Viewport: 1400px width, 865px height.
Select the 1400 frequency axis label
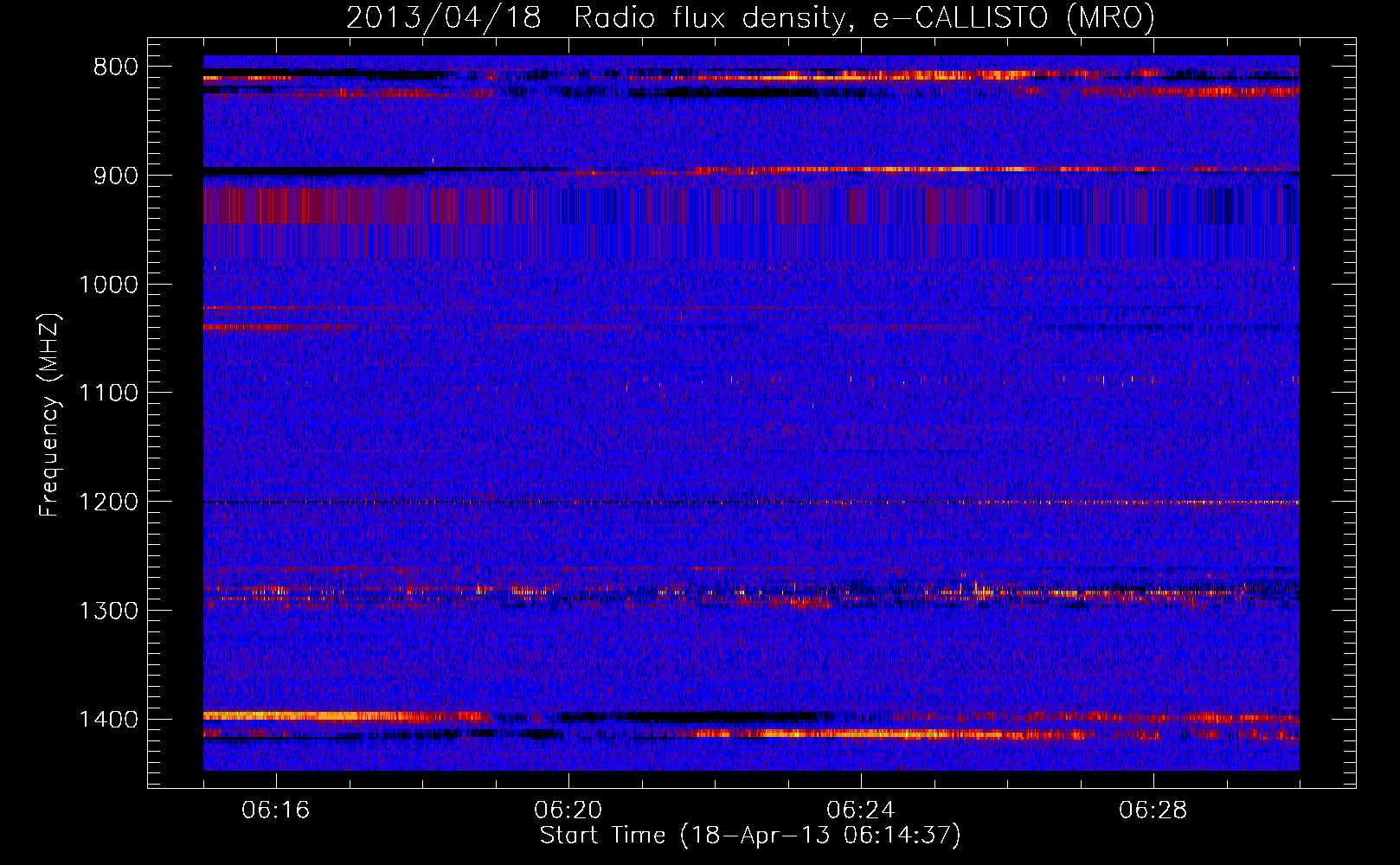[x=108, y=720]
